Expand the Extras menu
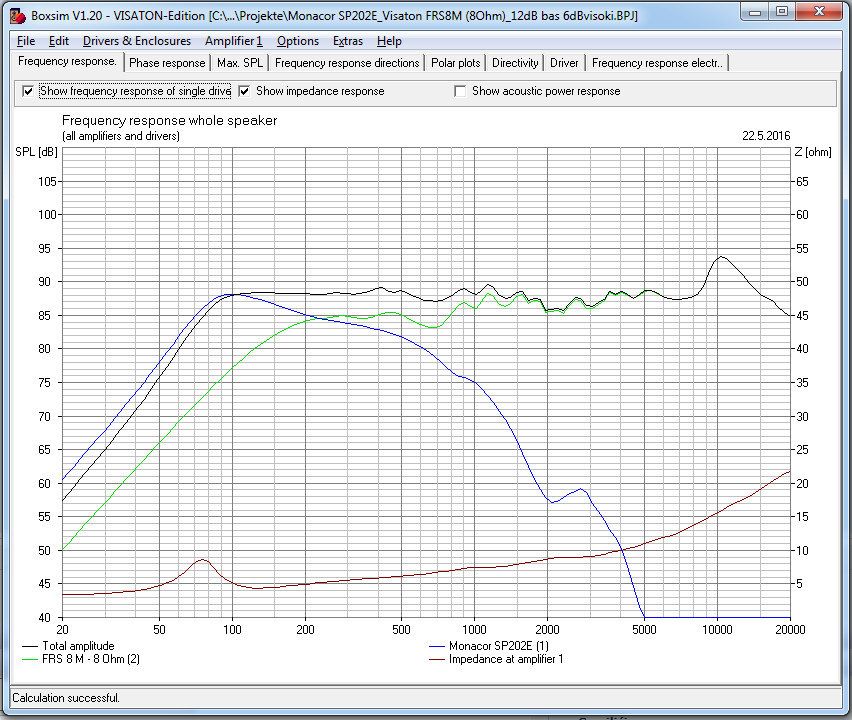Screen dimensions: 852x720 click(x=348, y=41)
